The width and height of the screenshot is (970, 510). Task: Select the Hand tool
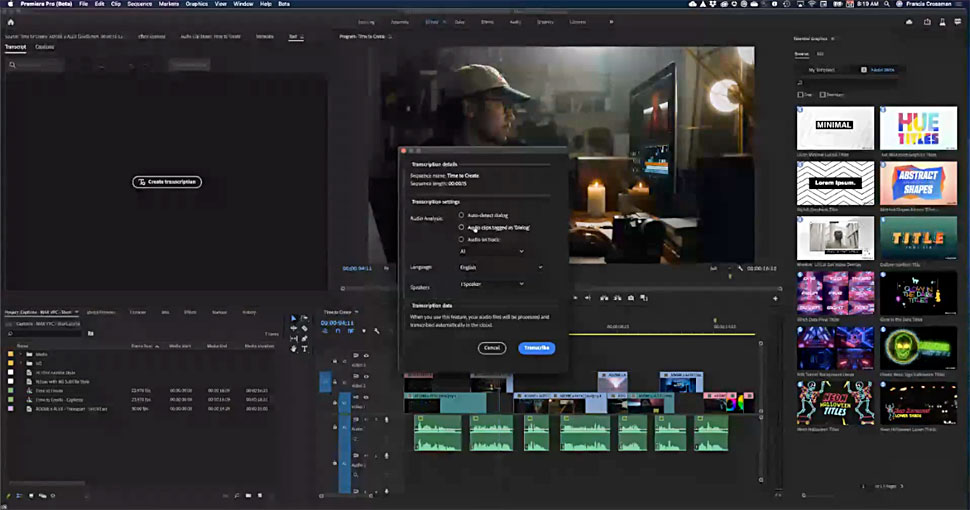[x=294, y=349]
